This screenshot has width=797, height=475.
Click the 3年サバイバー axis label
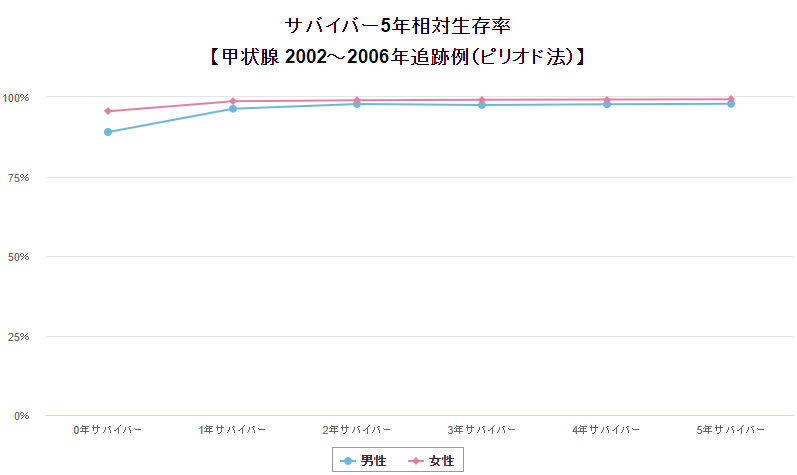(482, 429)
